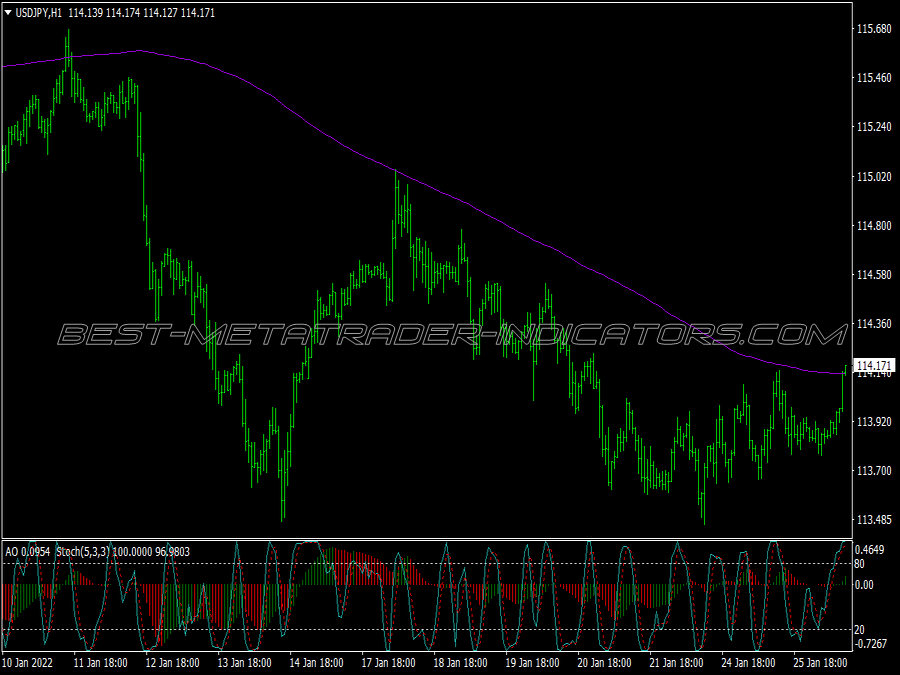Click the '10 Jan 2022' date label
This screenshot has width=900, height=675.
coord(28,663)
